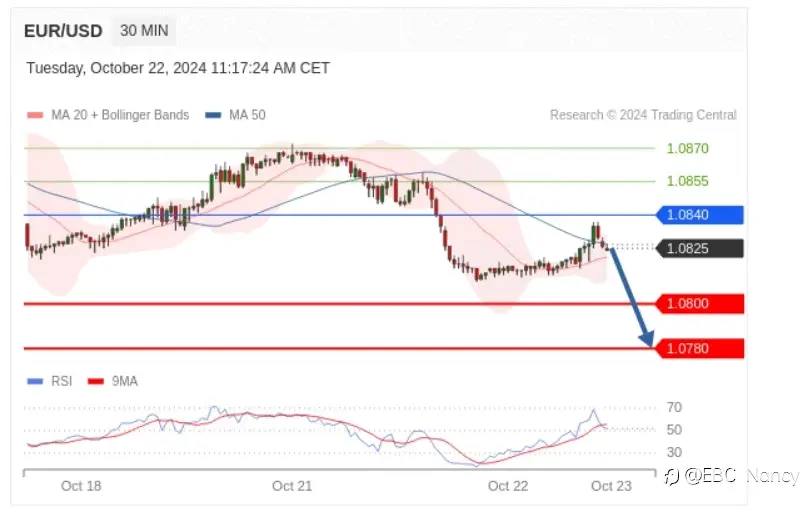Click the RSI 50 level label

click(674, 430)
